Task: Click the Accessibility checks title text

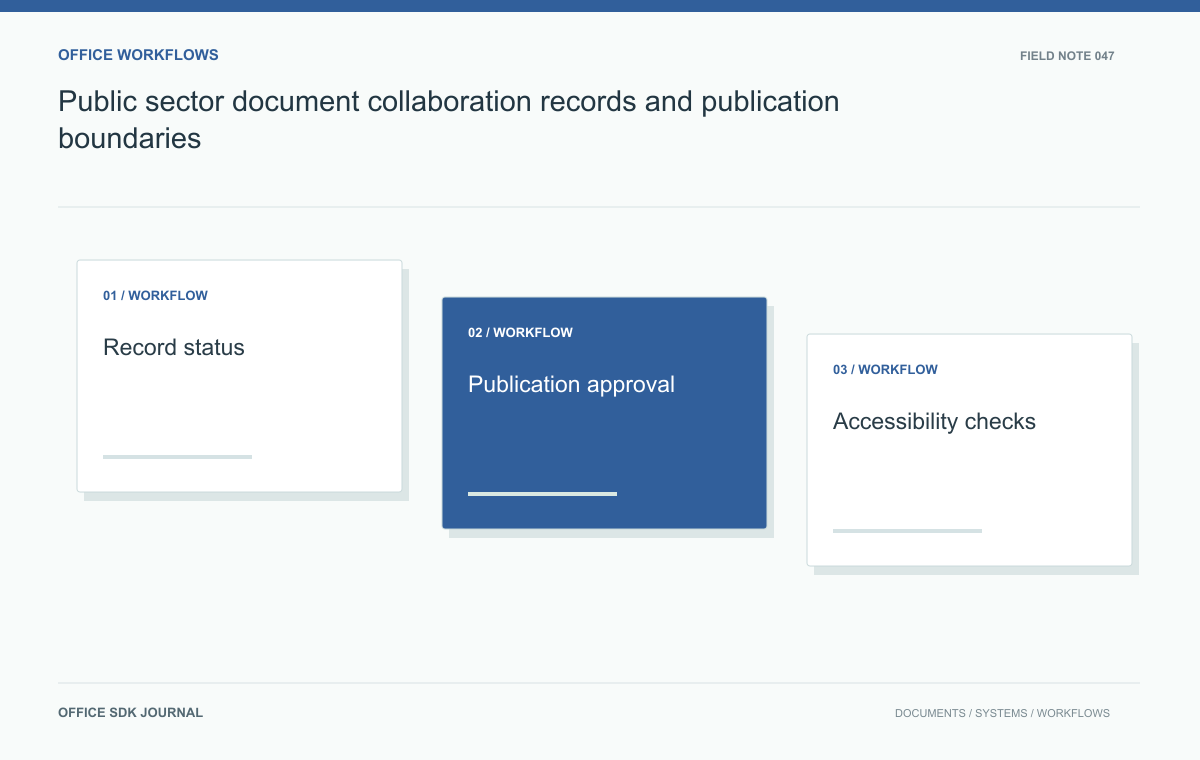Action: click(x=934, y=422)
